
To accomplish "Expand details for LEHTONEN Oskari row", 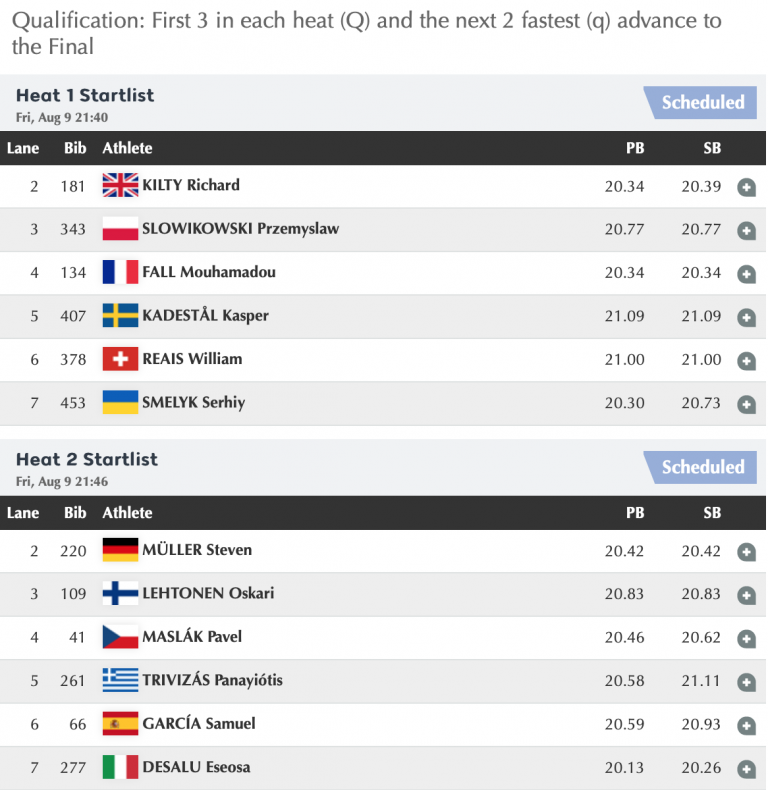I will [x=746, y=595].
